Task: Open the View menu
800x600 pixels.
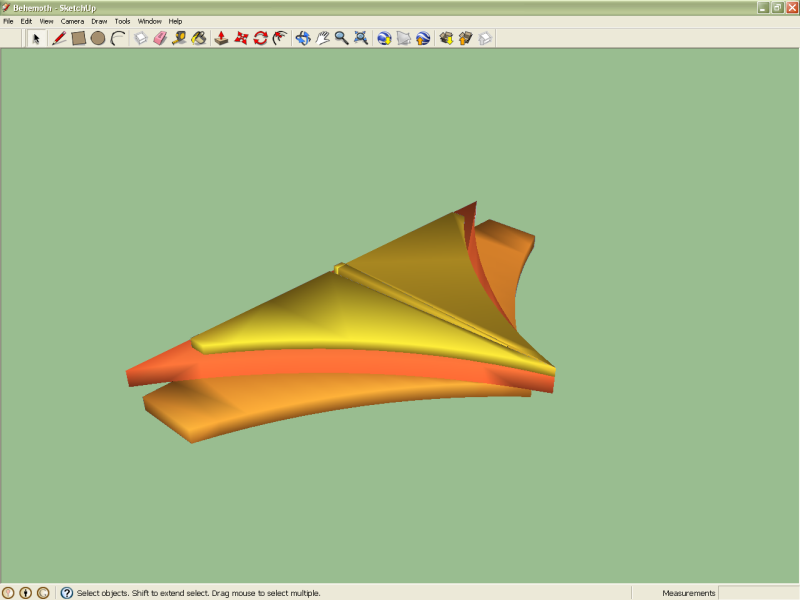Action: [46, 21]
